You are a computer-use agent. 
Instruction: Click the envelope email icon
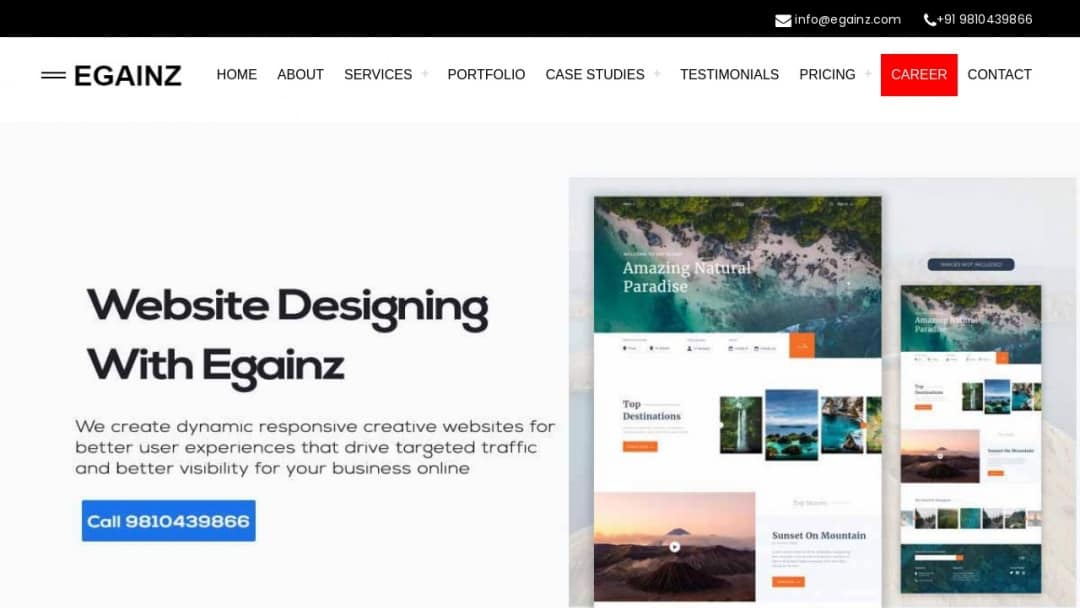pyautogui.click(x=782, y=21)
